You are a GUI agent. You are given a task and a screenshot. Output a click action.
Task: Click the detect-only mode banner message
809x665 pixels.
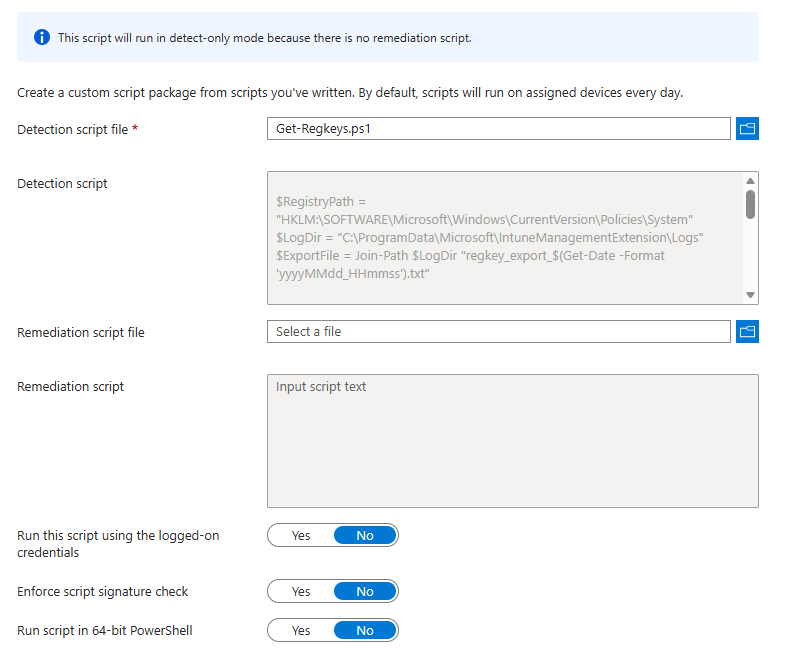click(x=265, y=38)
